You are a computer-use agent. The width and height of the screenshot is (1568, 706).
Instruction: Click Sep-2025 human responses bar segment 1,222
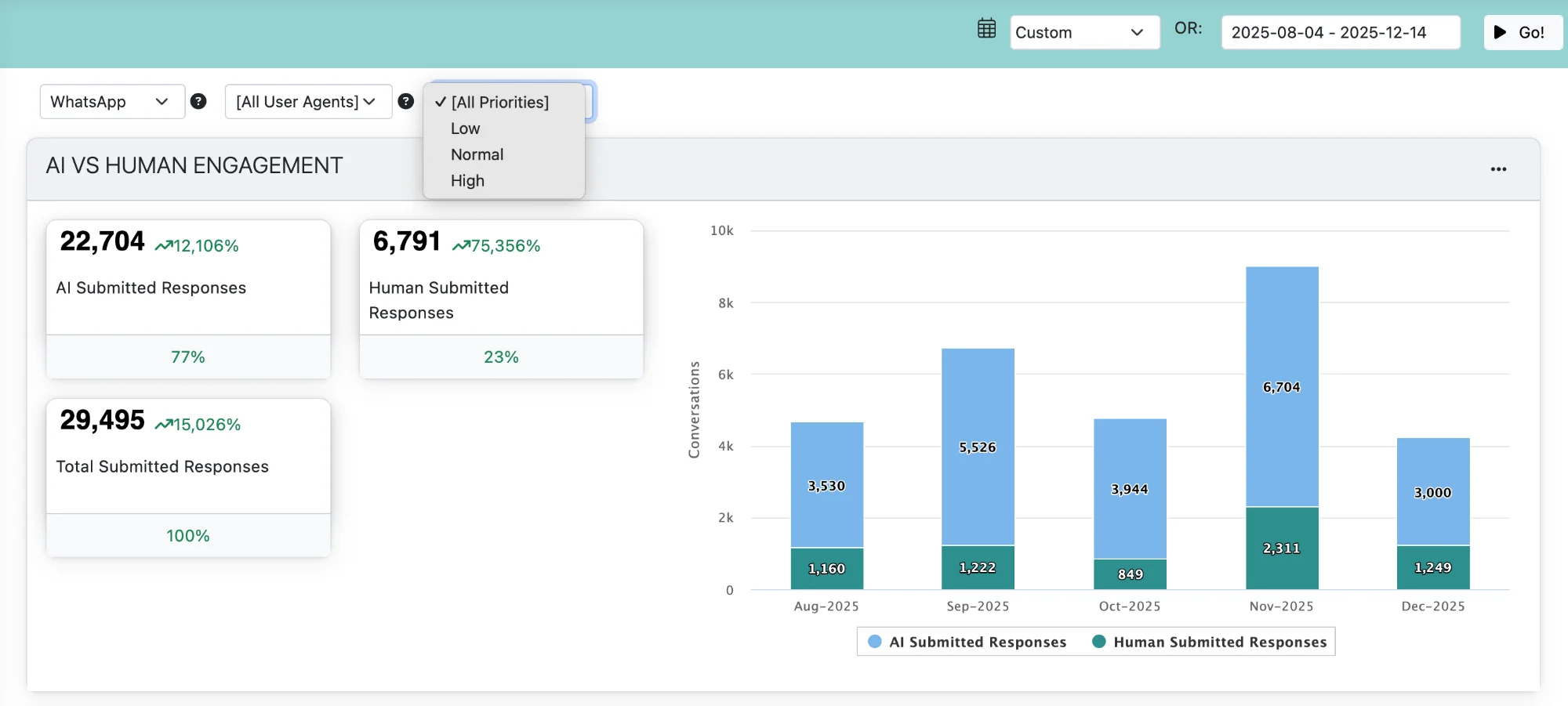pyautogui.click(x=978, y=567)
